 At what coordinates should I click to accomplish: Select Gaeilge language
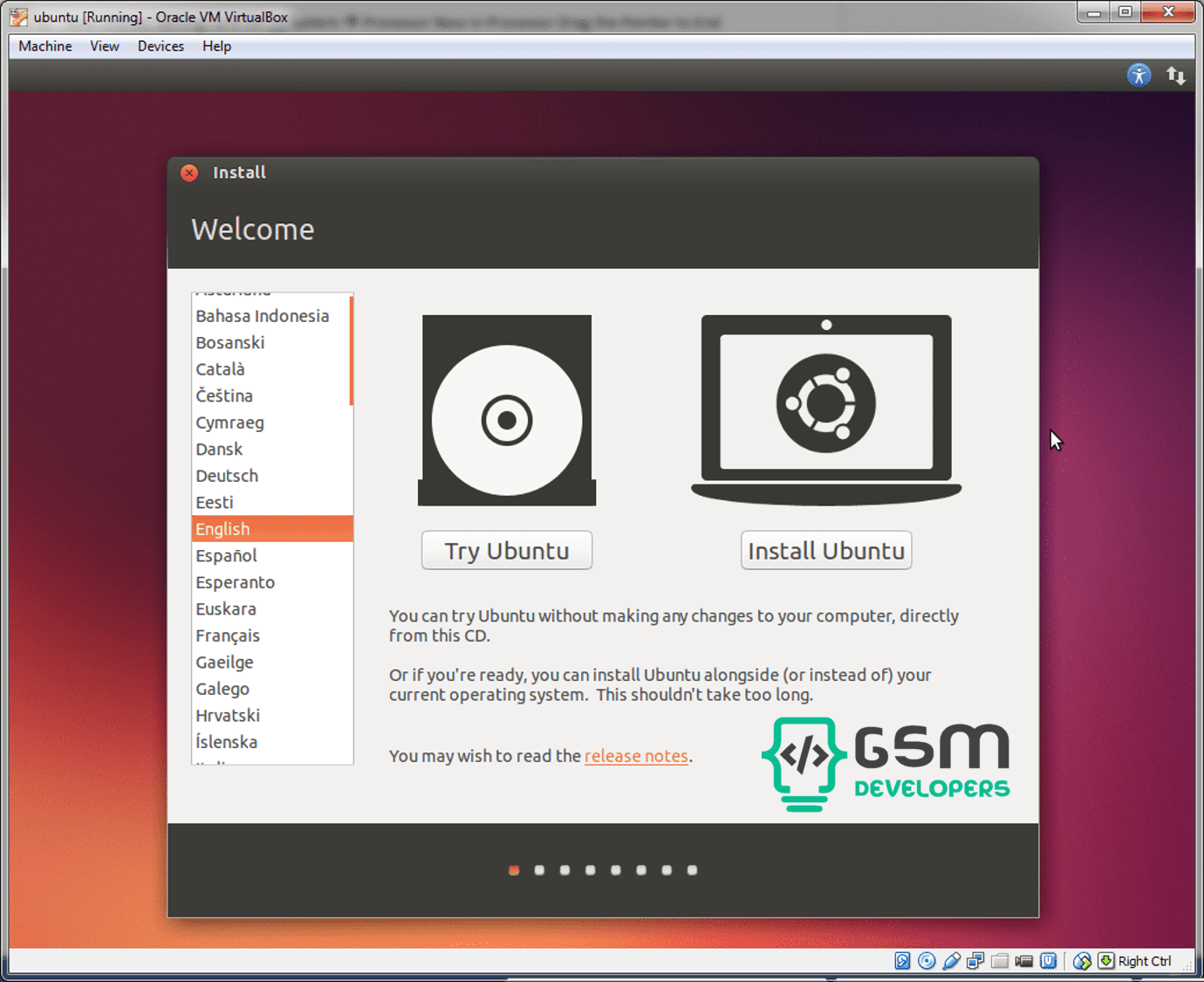pos(272,663)
